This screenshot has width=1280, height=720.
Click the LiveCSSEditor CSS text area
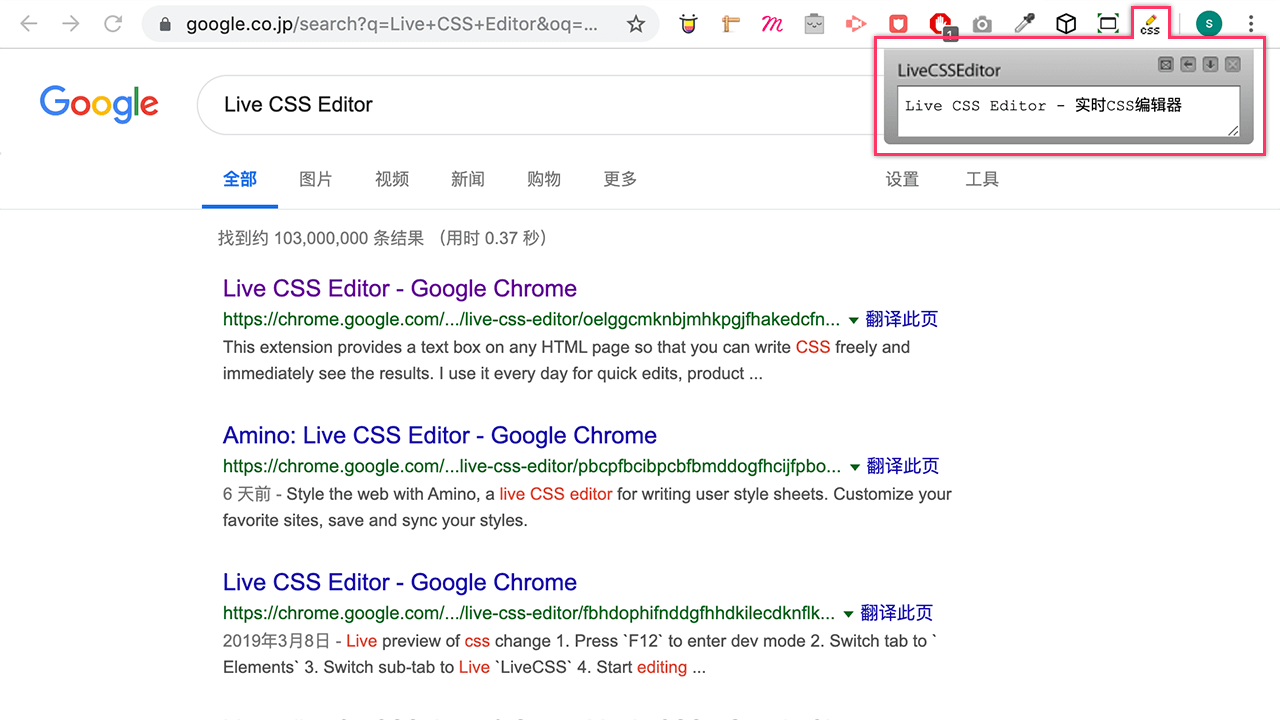click(1068, 111)
